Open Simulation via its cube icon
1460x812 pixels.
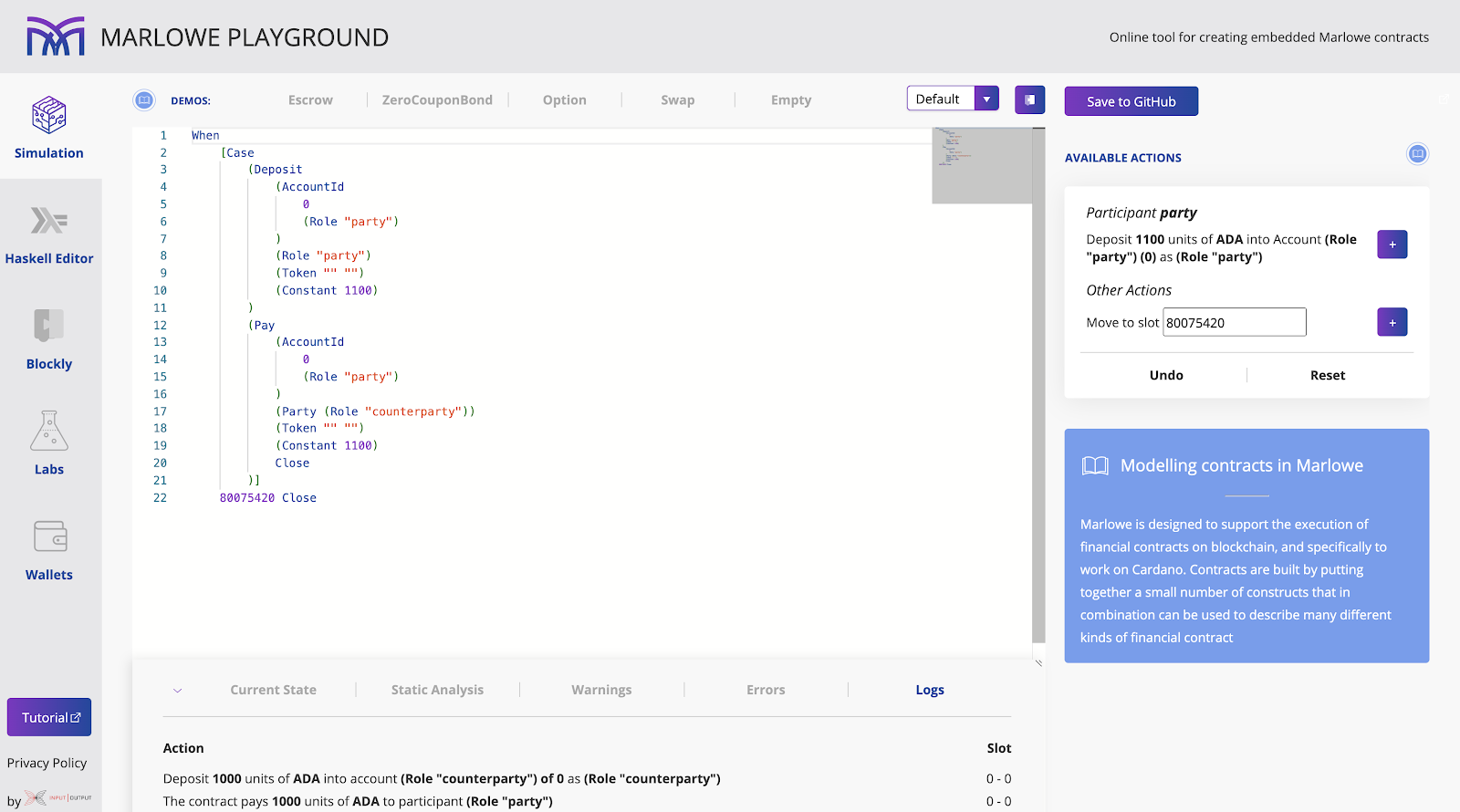pyautogui.click(x=49, y=115)
